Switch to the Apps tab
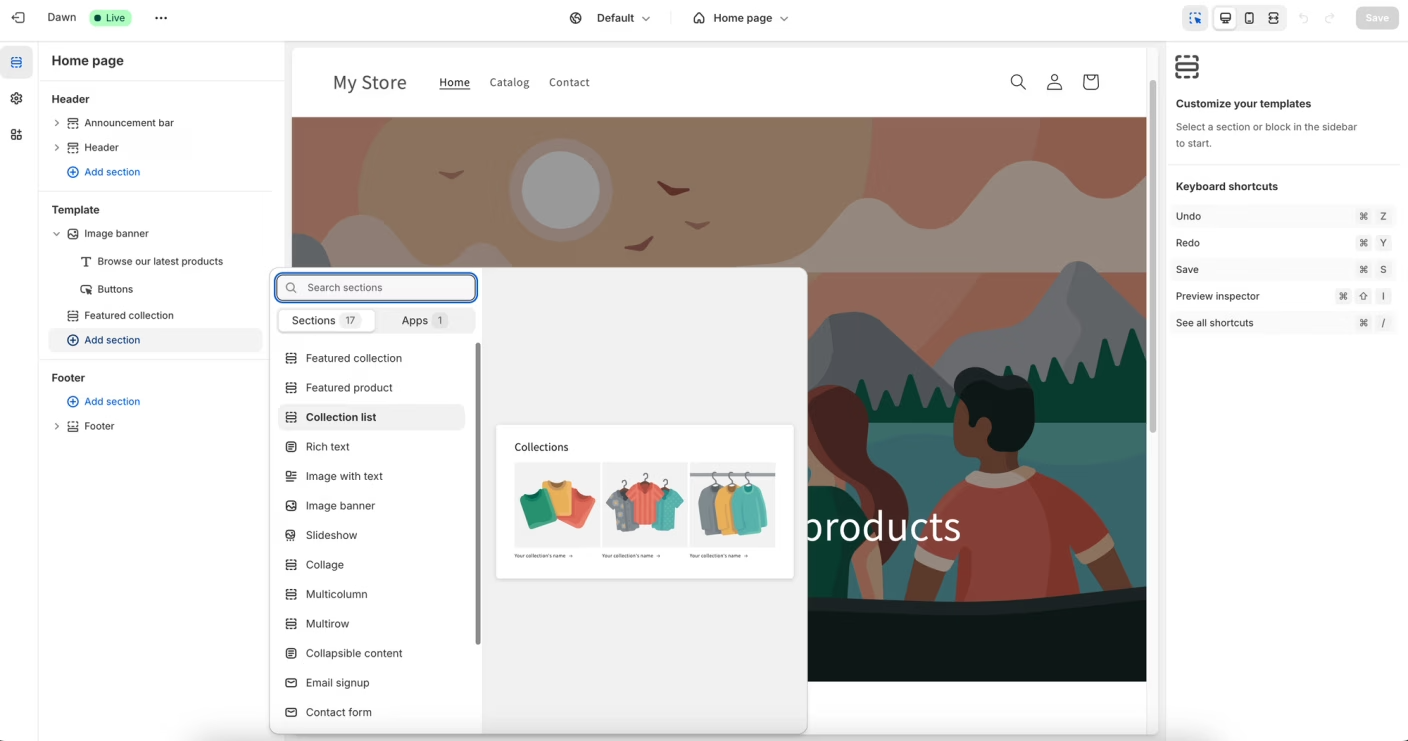 [423, 321]
